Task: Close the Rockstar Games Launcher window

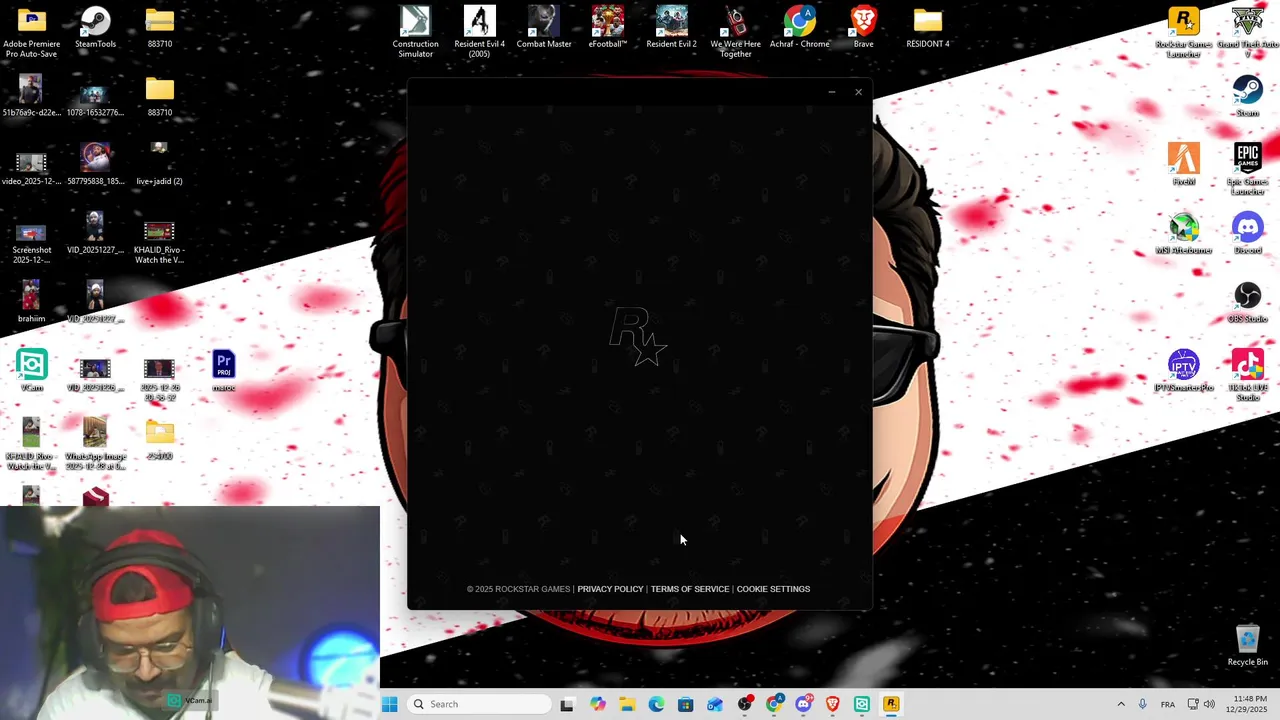Action: (858, 92)
